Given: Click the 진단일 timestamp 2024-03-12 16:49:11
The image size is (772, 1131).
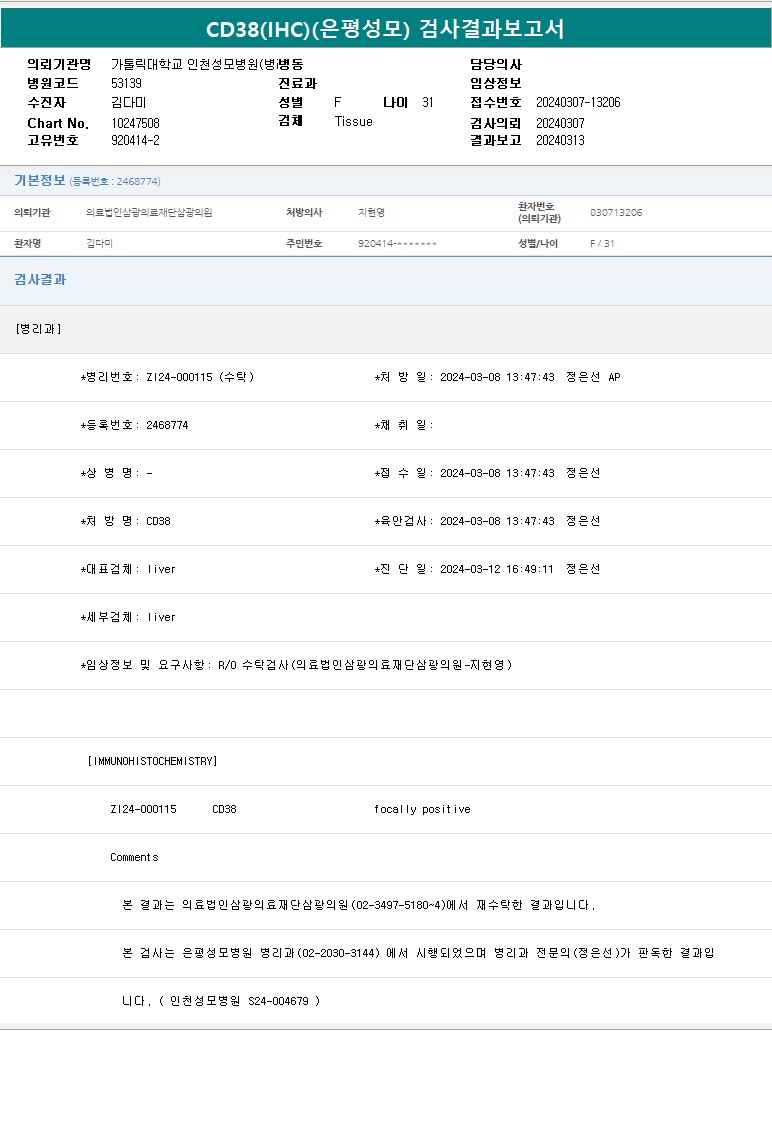Looking at the screenshot, I should tap(497, 569).
